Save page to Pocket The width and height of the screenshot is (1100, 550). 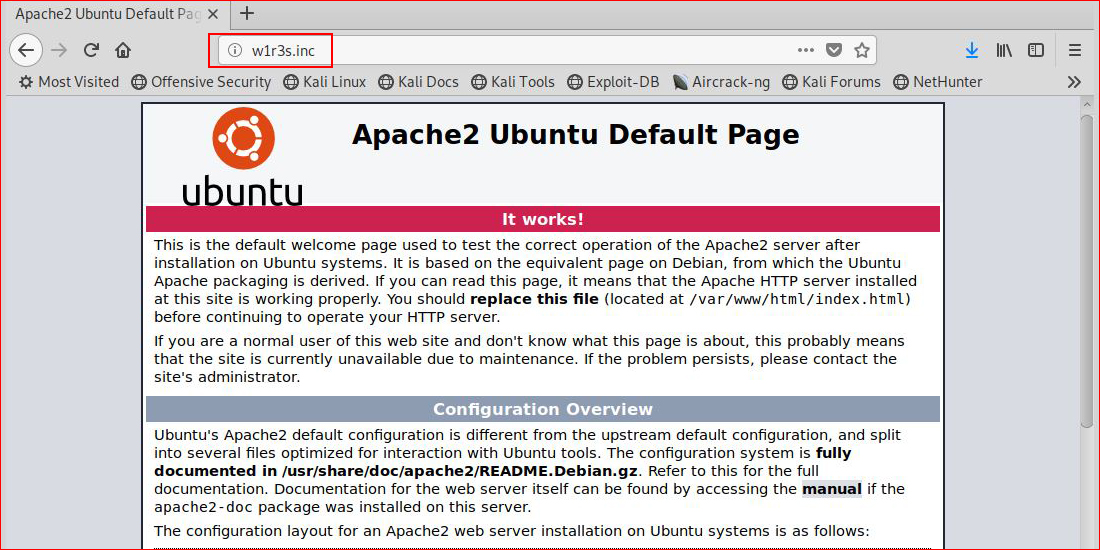click(833, 50)
